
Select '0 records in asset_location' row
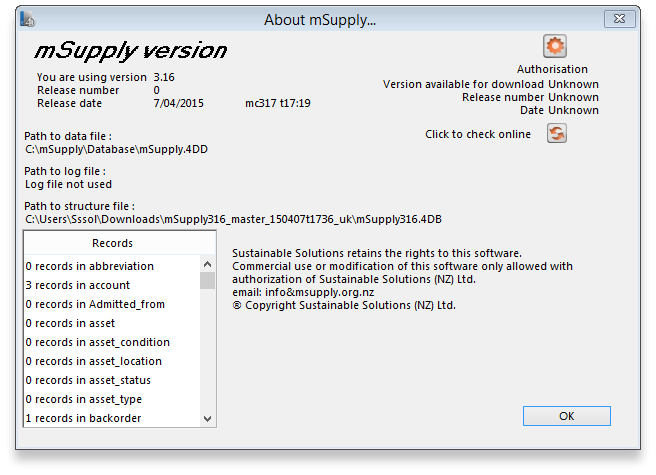[93, 361]
